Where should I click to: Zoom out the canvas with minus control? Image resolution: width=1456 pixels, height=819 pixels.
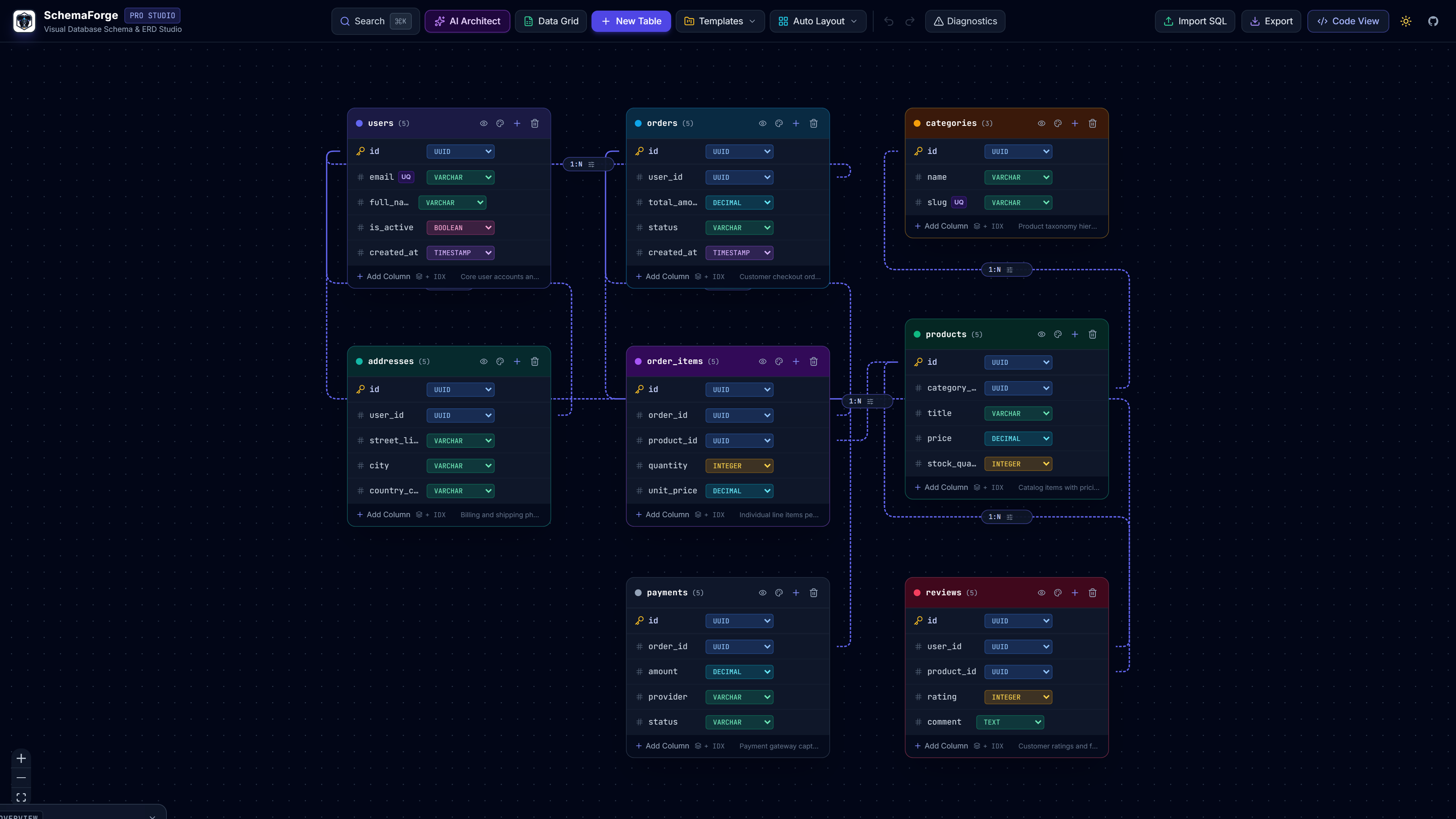[21, 778]
